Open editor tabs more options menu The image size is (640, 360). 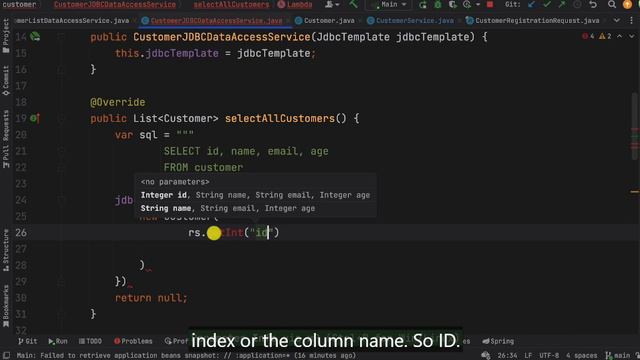point(632,20)
